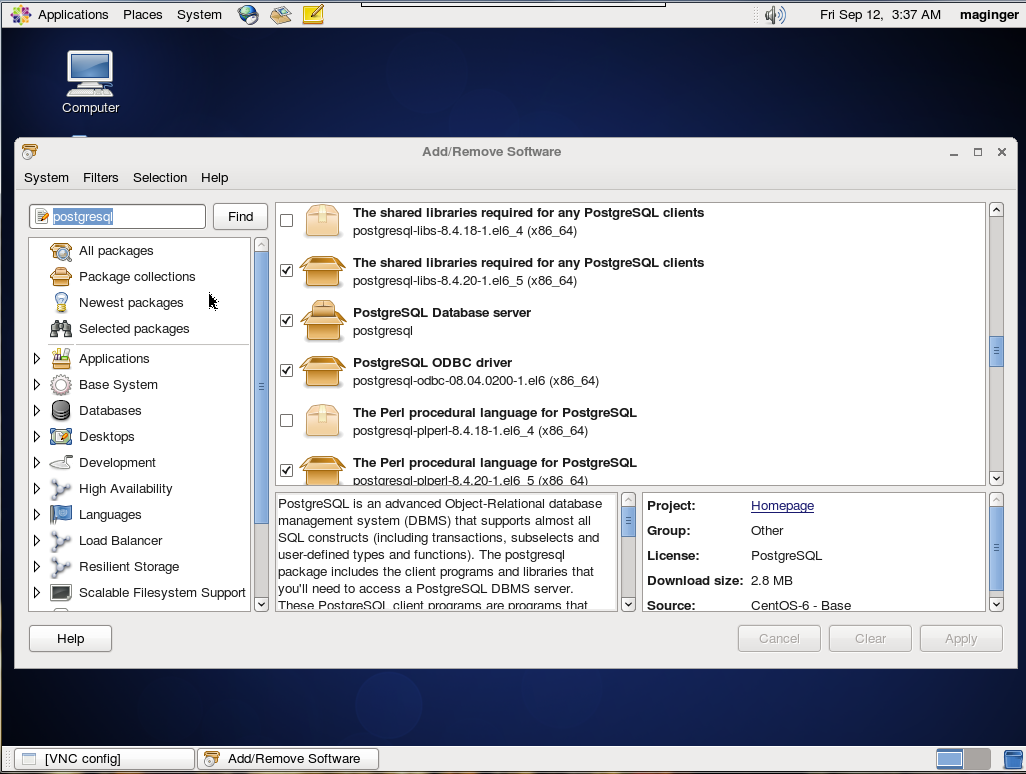The width and height of the screenshot is (1026, 774).
Task: Click the Base System gear icon
Action: click(61, 385)
